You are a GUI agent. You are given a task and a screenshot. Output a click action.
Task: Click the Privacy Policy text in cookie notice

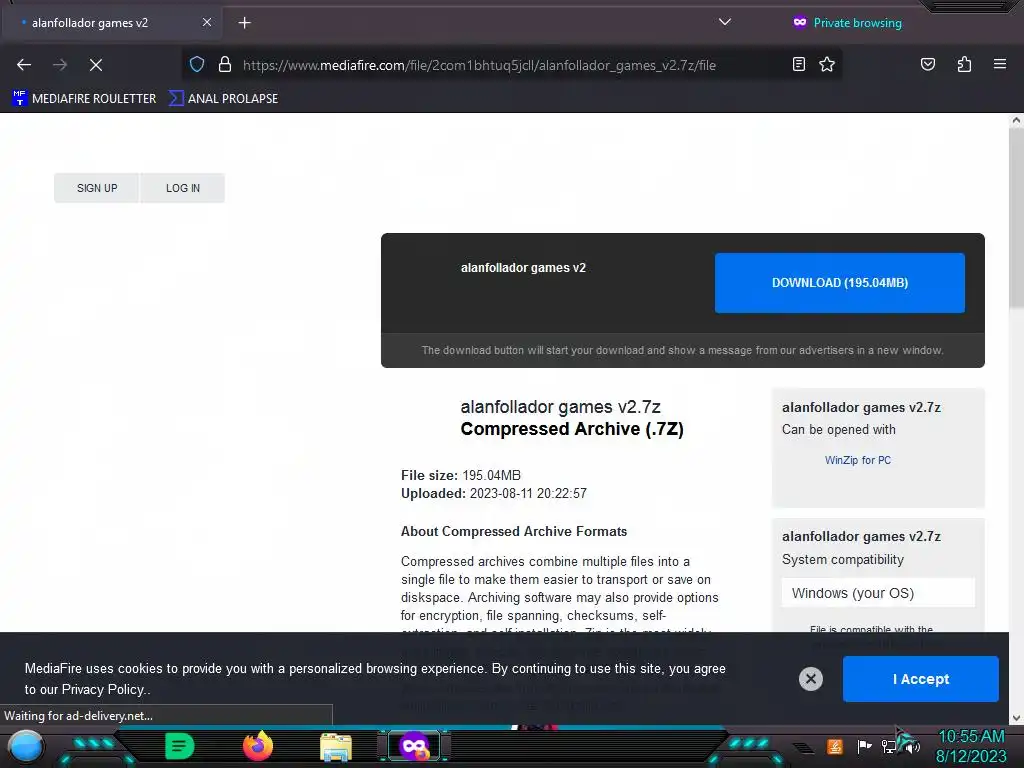[103, 690]
